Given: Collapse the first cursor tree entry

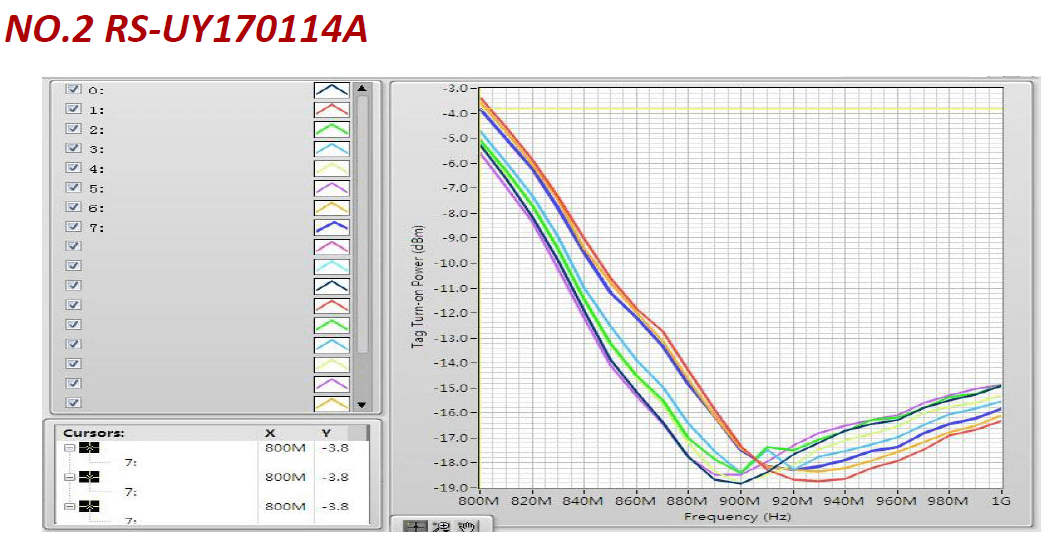Looking at the screenshot, I should coord(68,448).
